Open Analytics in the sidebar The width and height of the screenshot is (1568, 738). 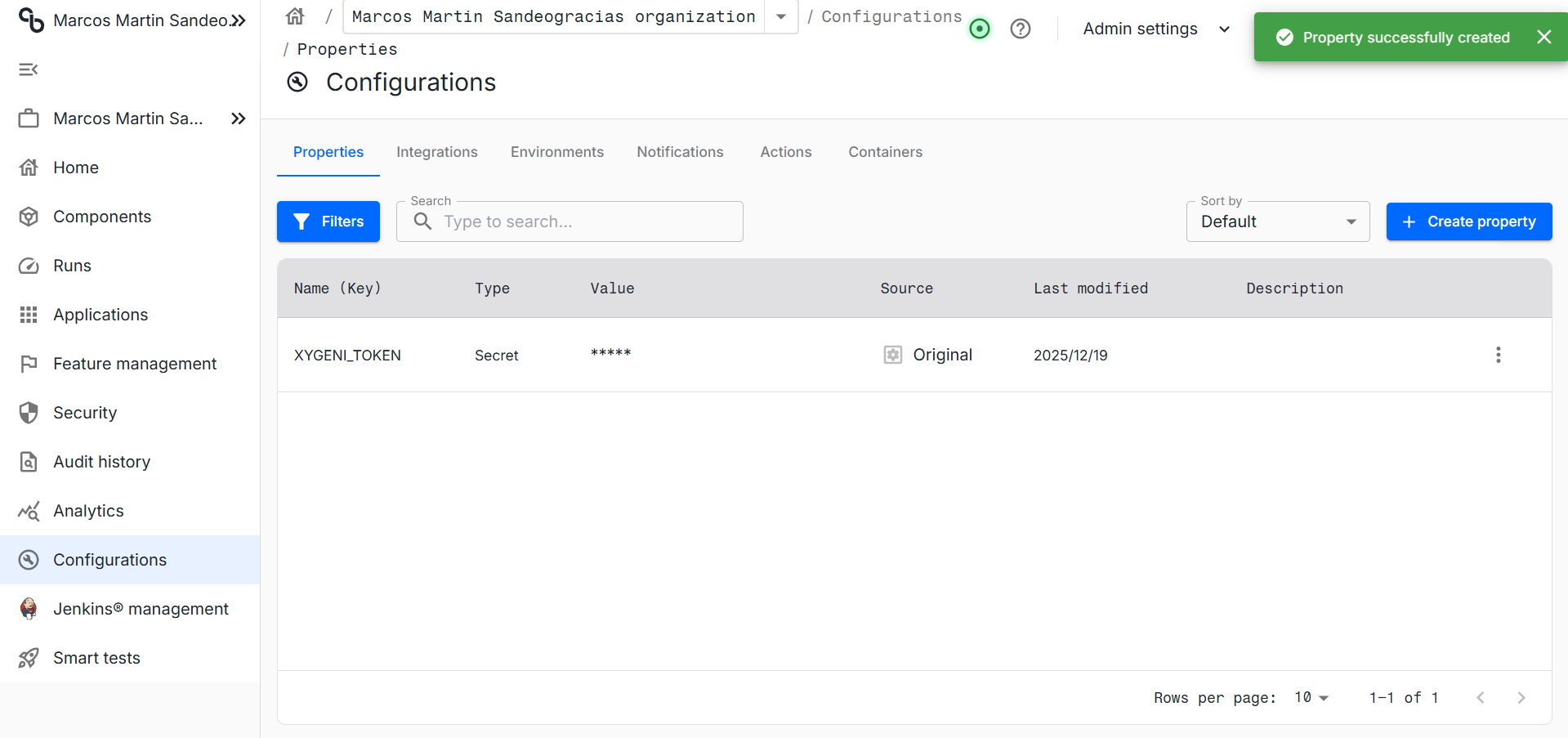point(88,511)
